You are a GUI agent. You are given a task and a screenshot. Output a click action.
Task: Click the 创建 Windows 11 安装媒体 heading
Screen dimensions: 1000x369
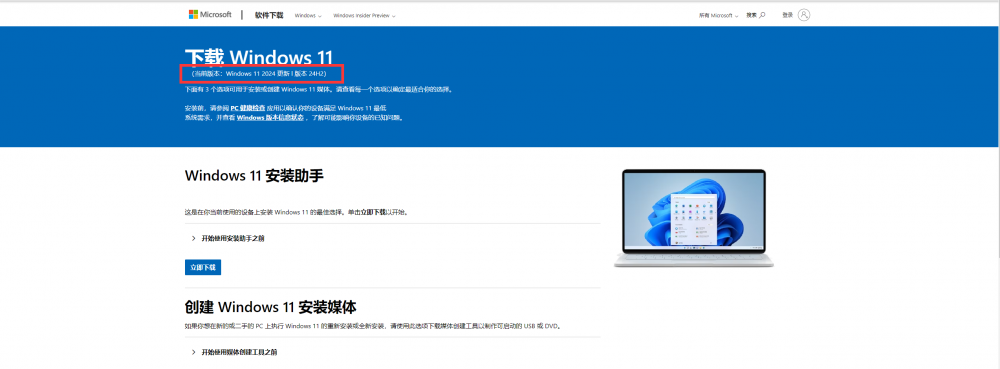click(x=270, y=307)
